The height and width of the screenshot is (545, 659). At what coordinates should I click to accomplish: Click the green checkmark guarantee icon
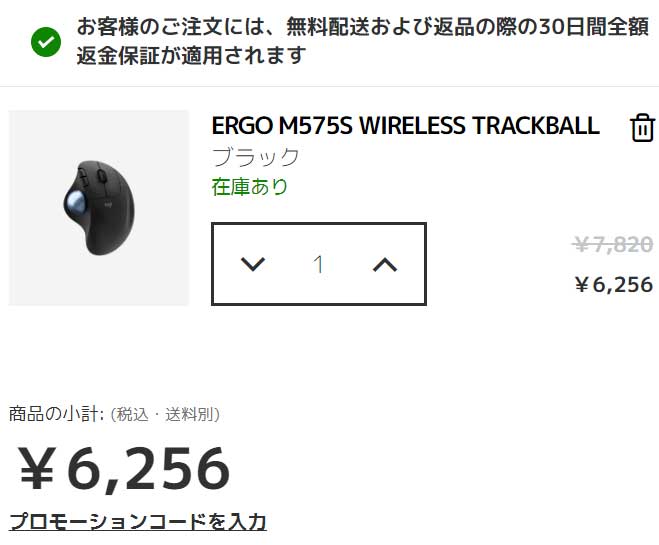[x=46, y=42]
